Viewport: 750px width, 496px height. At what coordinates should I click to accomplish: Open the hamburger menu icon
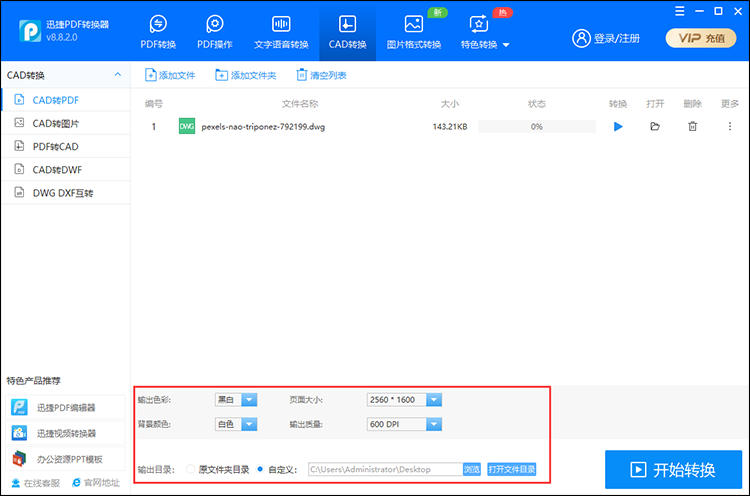[x=679, y=11]
